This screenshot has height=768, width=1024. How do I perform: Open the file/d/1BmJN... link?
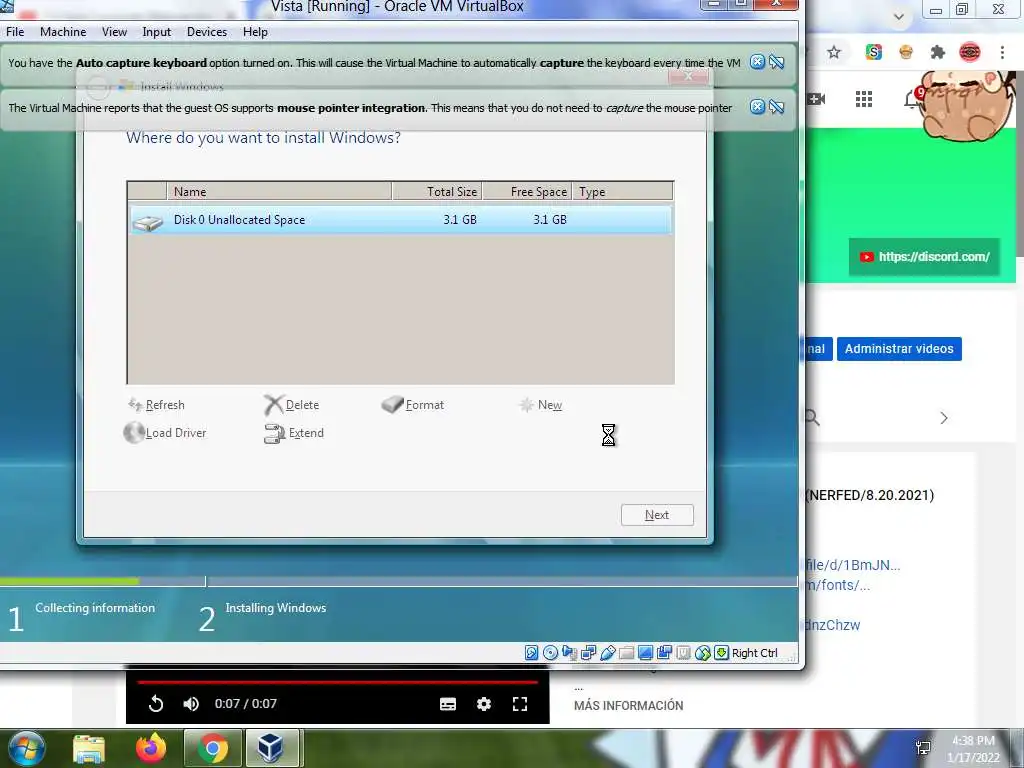pyautogui.click(x=852, y=565)
